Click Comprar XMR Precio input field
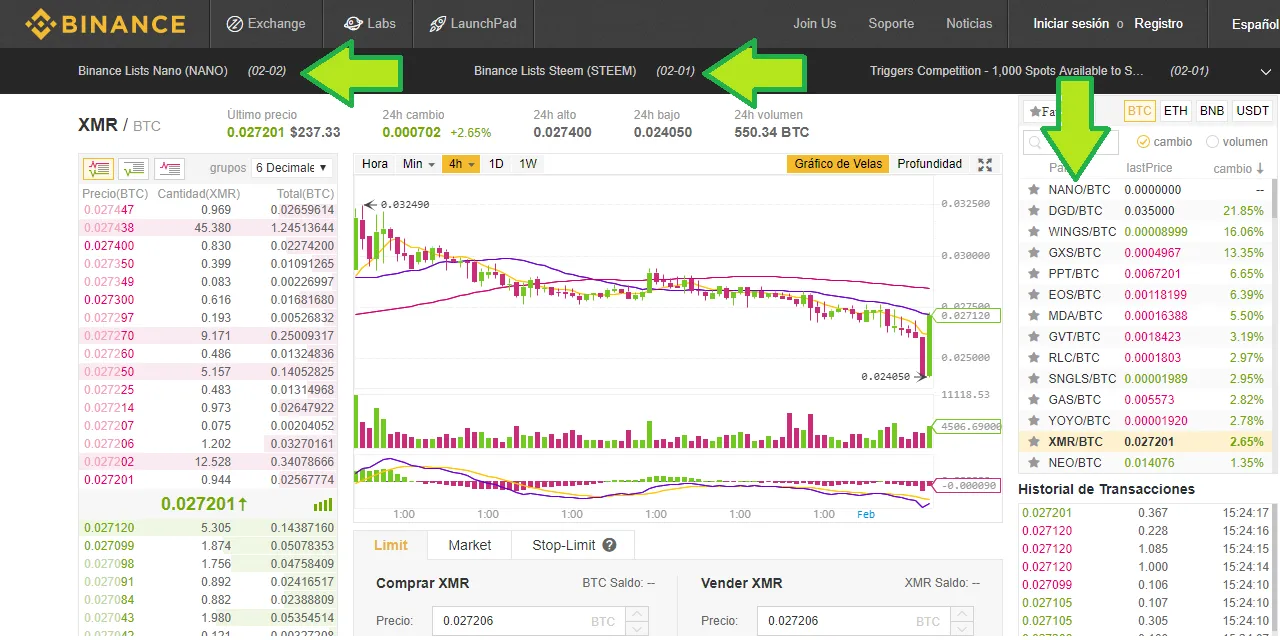Image resolution: width=1280 pixels, height=640 pixels. coord(540,621)
